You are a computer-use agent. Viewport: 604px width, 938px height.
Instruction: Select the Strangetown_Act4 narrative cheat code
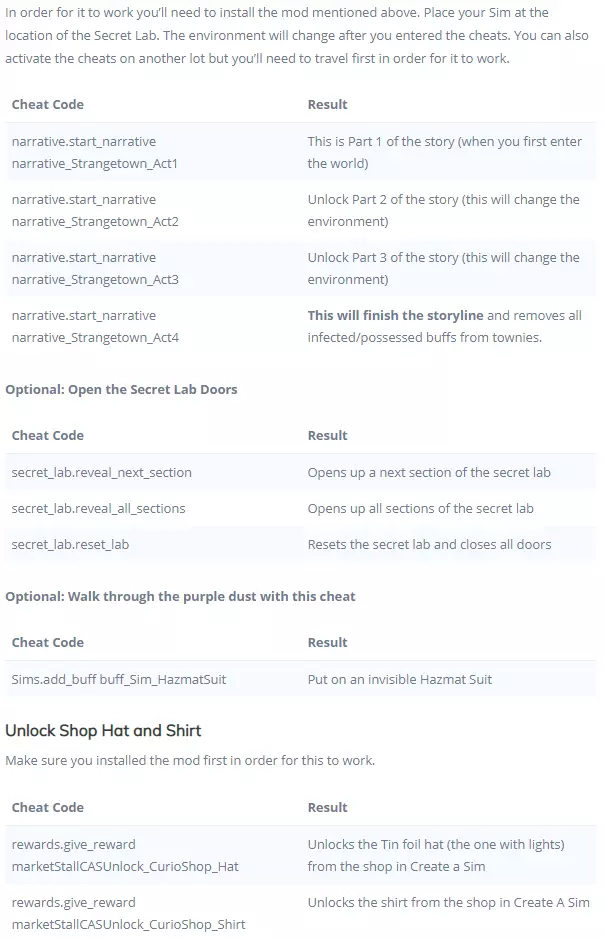click(95, 326)
